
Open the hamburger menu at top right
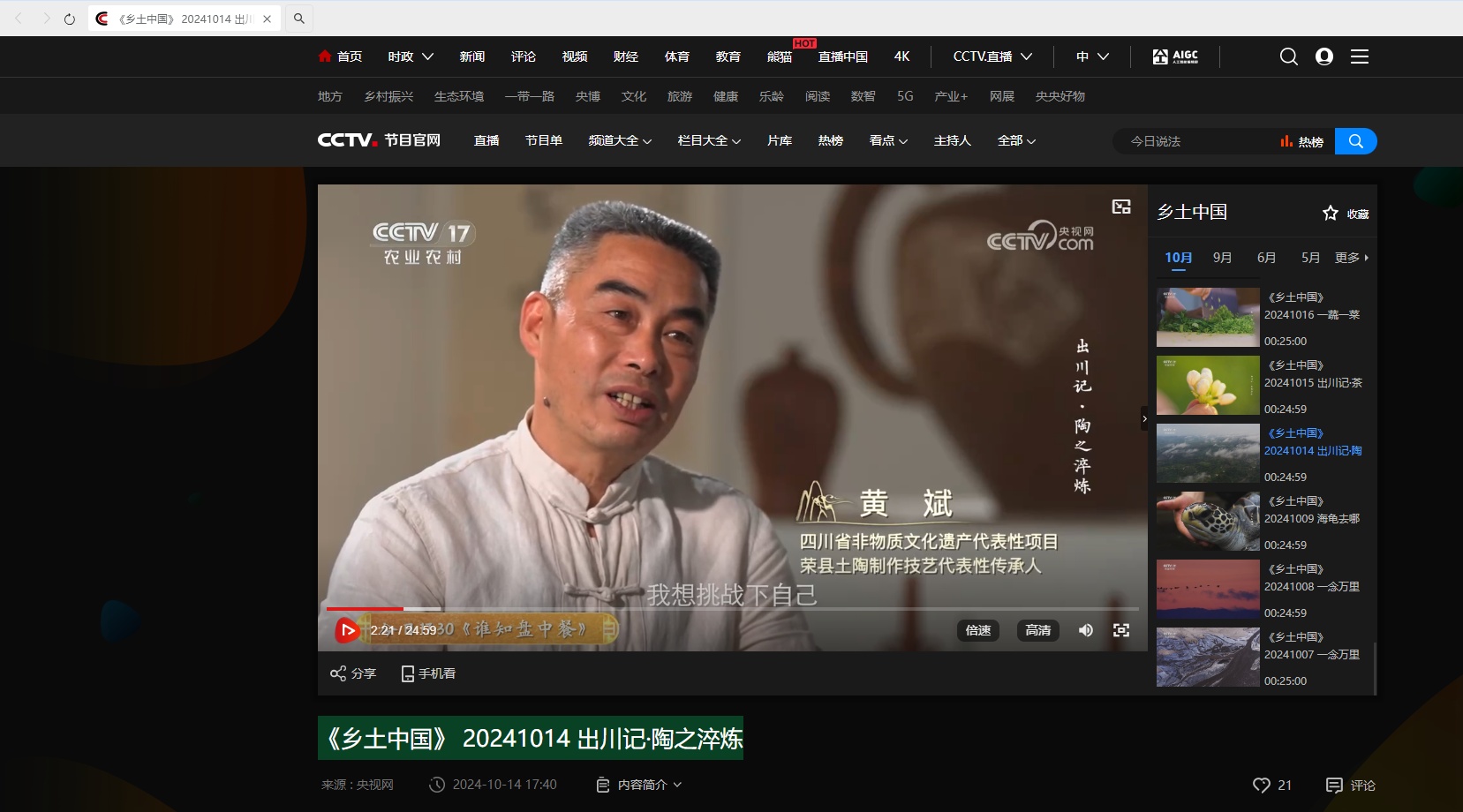coord(1358,56)
